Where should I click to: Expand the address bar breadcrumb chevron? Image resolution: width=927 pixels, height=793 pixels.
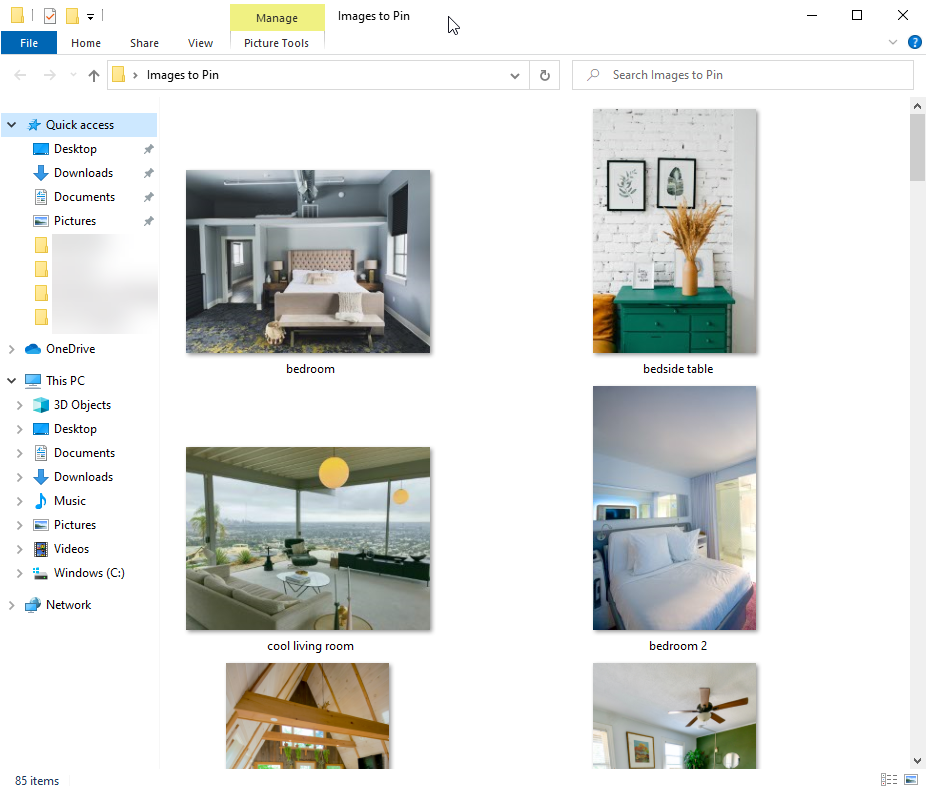coord(135,75)
